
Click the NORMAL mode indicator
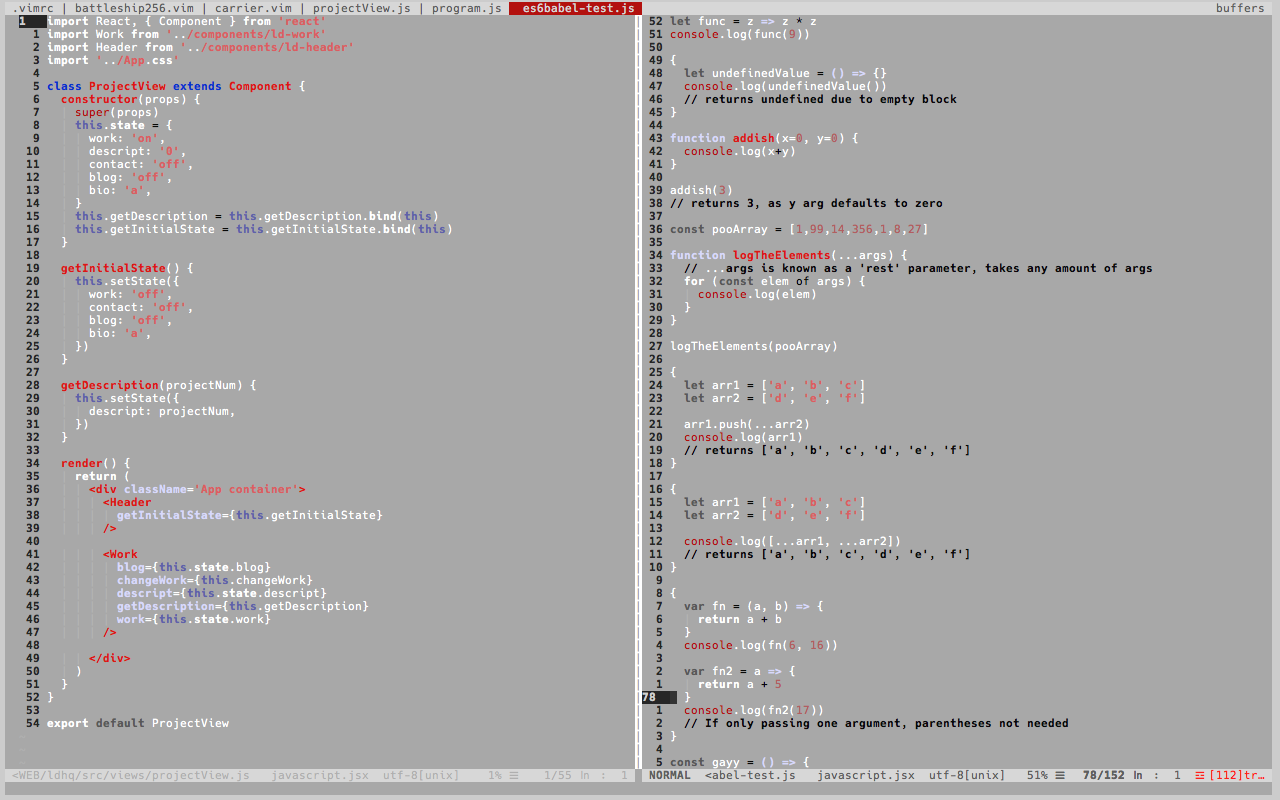669,775
